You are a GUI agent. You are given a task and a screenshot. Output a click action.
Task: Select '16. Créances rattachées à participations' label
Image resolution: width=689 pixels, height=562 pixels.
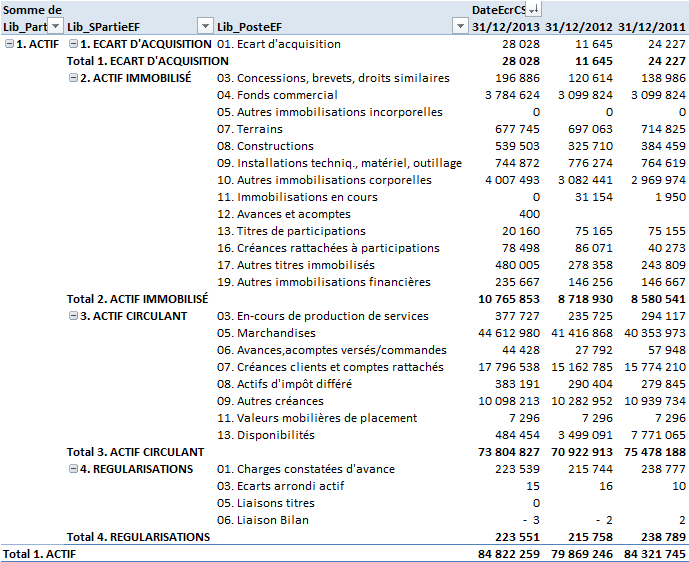328,248
